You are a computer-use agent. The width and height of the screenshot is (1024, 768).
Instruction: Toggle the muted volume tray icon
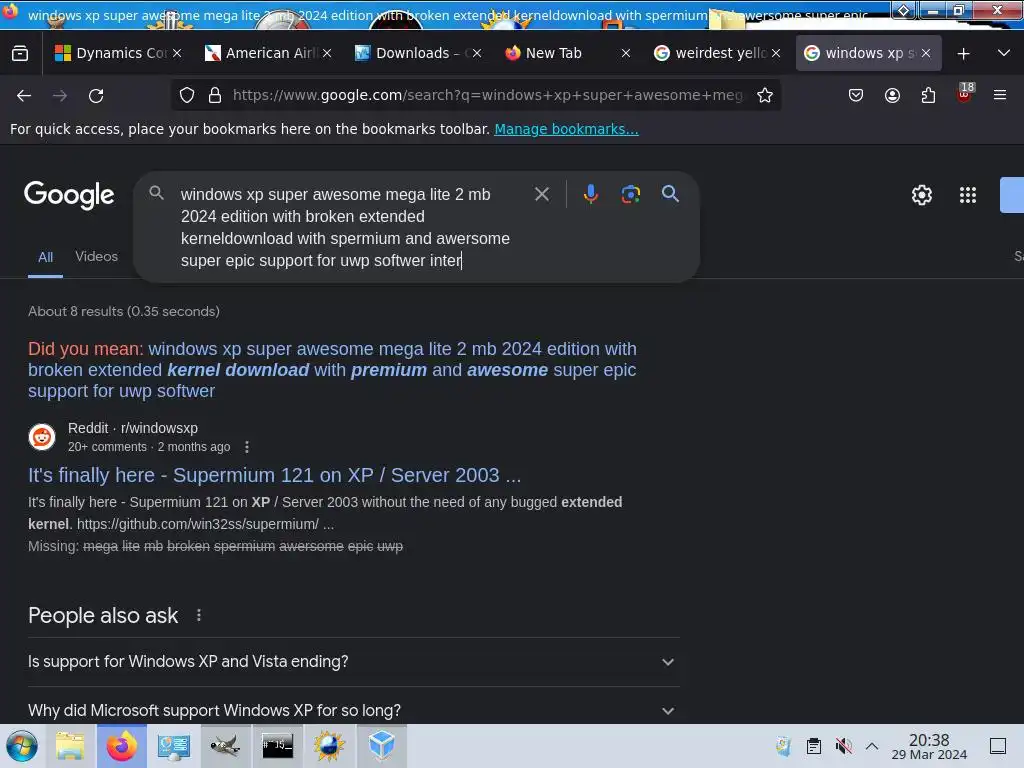pos(844,746)
